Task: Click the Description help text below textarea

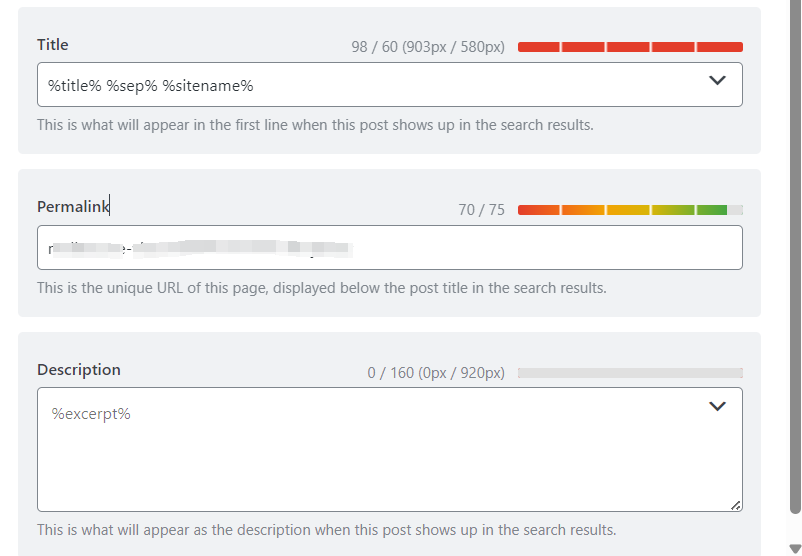Action: point(326,530)
